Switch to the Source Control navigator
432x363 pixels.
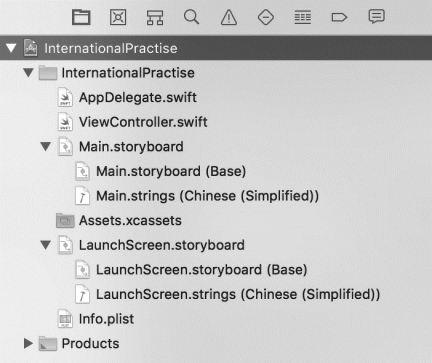[118, 17]
